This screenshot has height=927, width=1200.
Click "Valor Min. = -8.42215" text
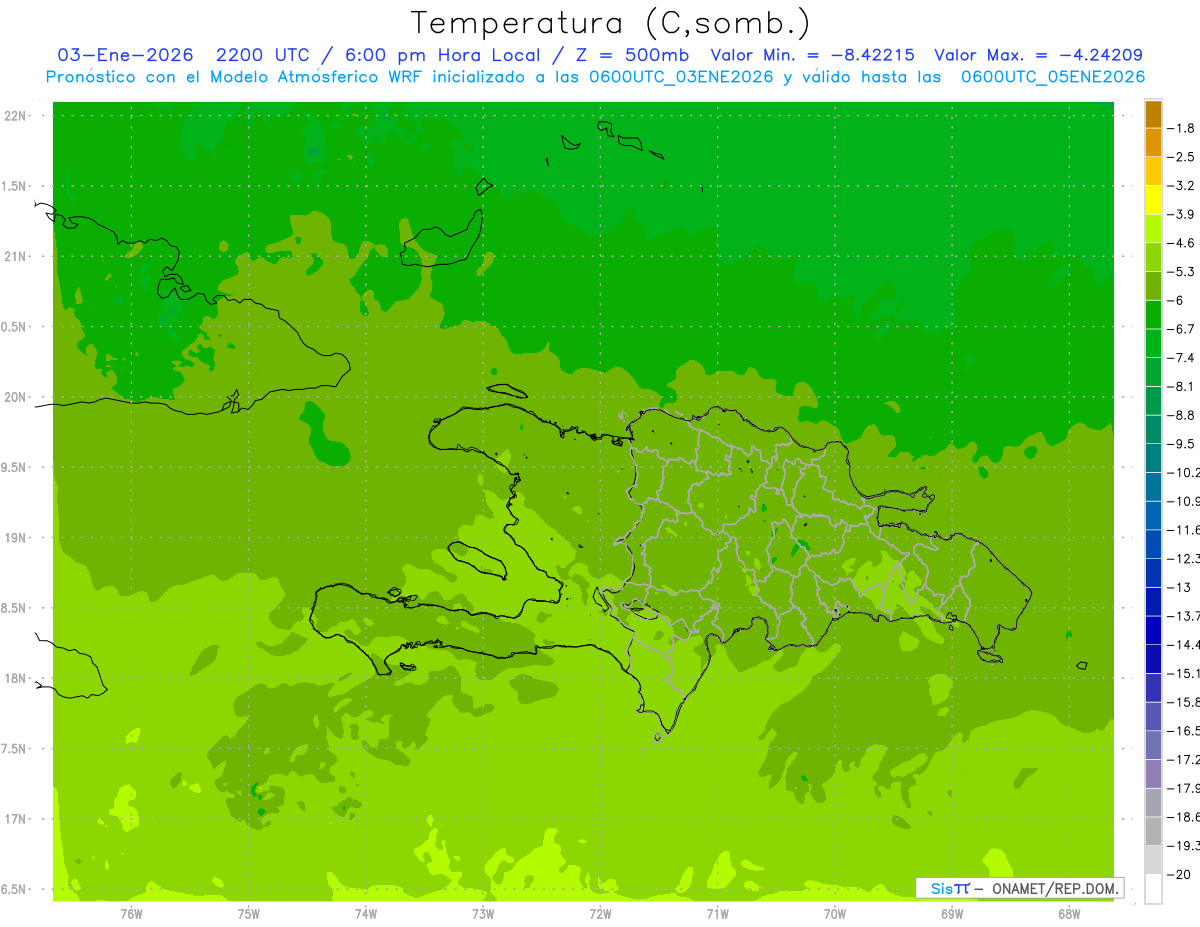(812, 55)
